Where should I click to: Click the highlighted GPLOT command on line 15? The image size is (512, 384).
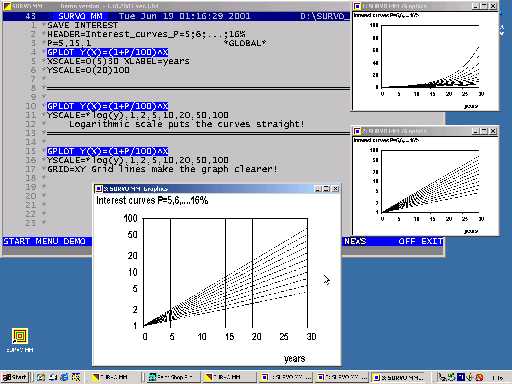(x=108, y=151)
